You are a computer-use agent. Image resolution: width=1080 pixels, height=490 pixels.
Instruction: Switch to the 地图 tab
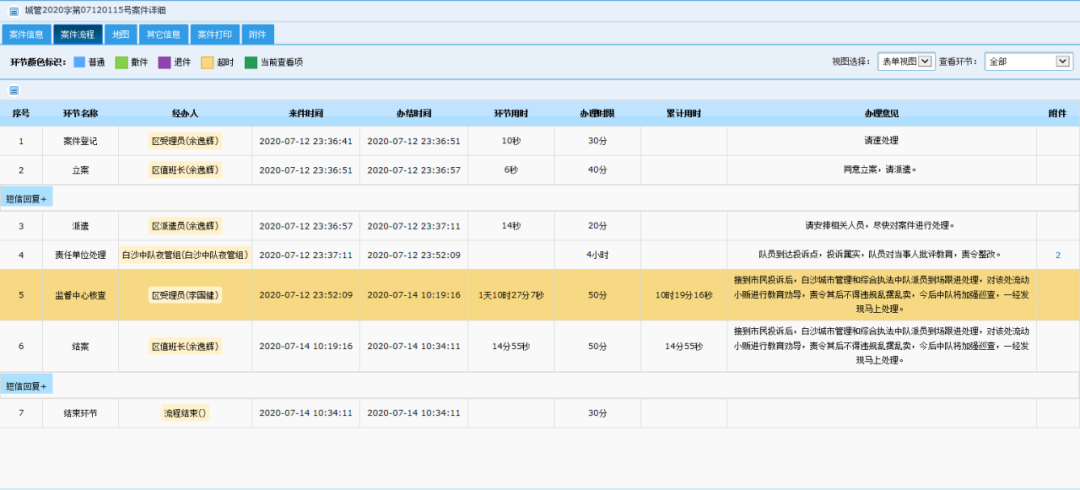point(121,34)
